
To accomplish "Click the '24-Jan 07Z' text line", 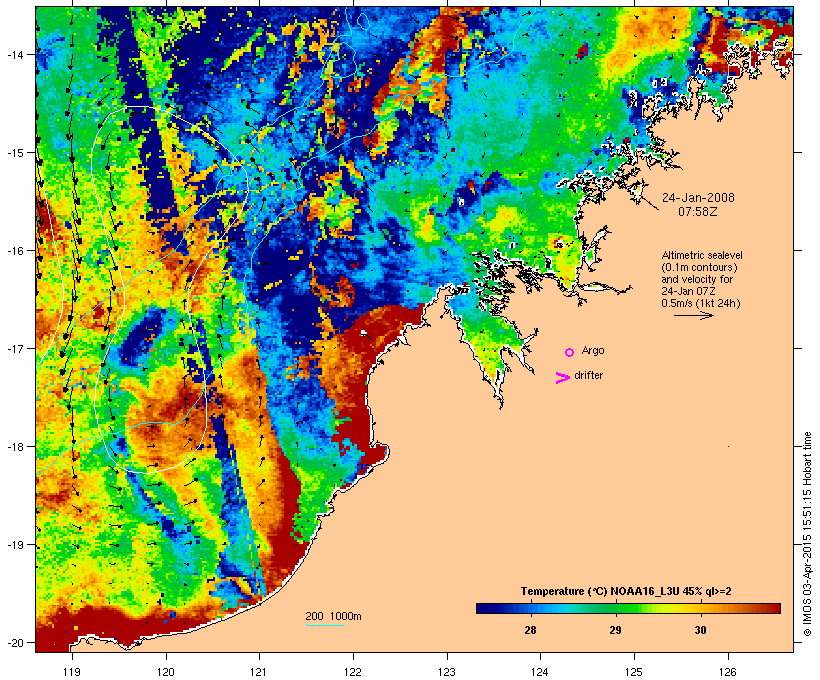I will pos(688,291).
